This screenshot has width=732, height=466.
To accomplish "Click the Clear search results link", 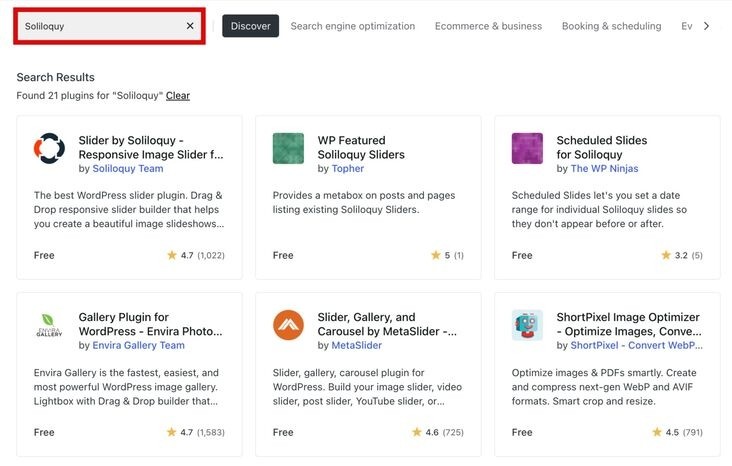I will click(x=178, y=95).
